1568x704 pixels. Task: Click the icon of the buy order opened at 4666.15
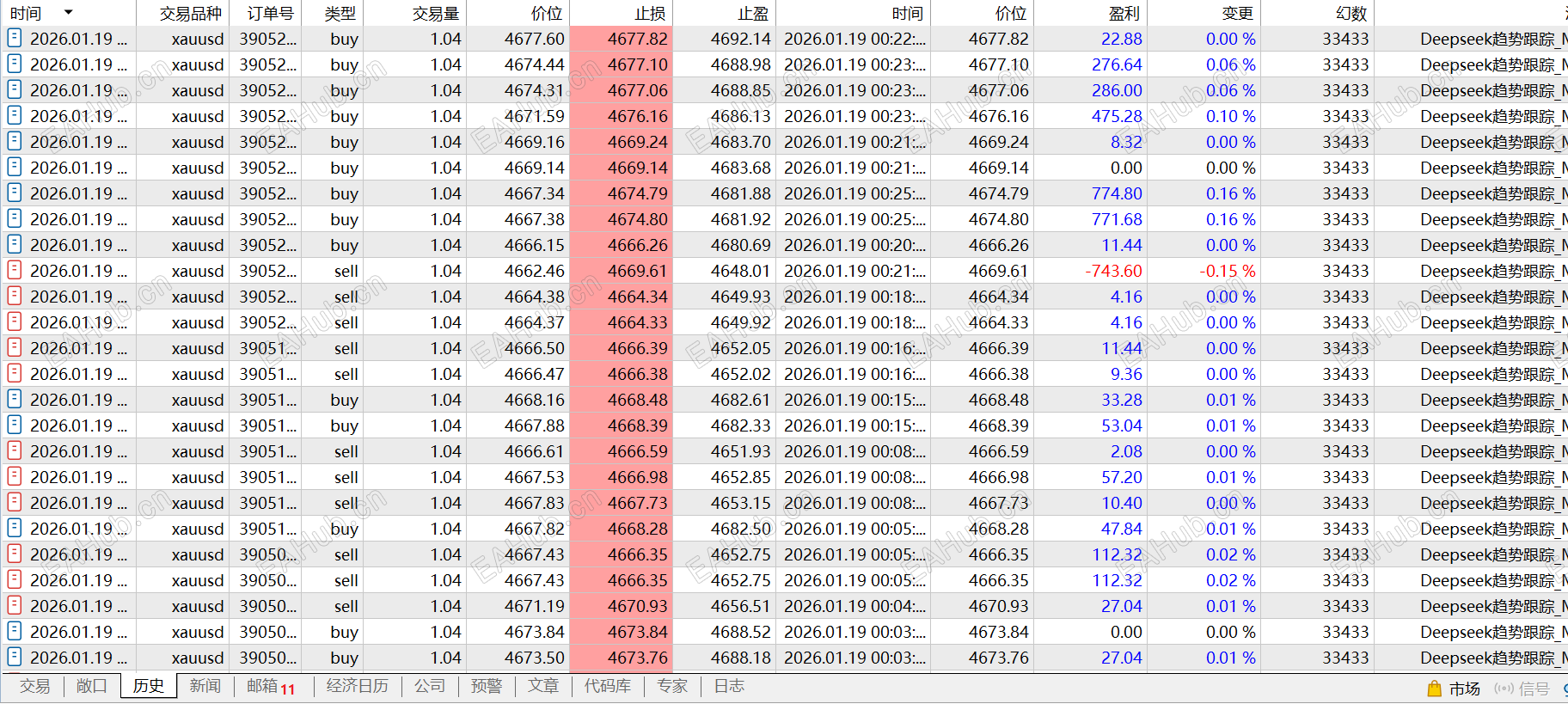pos(14,244)
